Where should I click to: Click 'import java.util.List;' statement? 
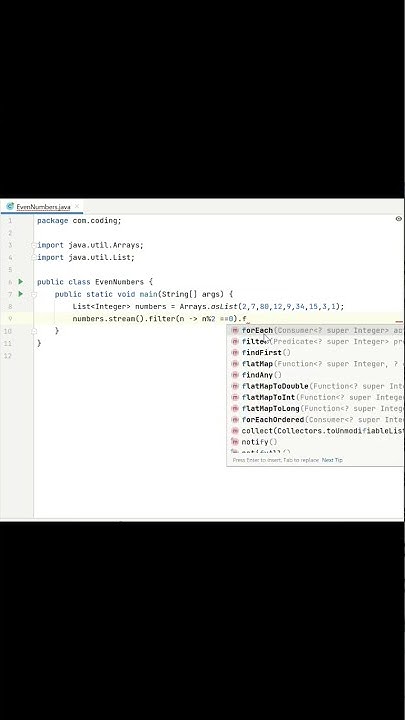coord(86,258)
